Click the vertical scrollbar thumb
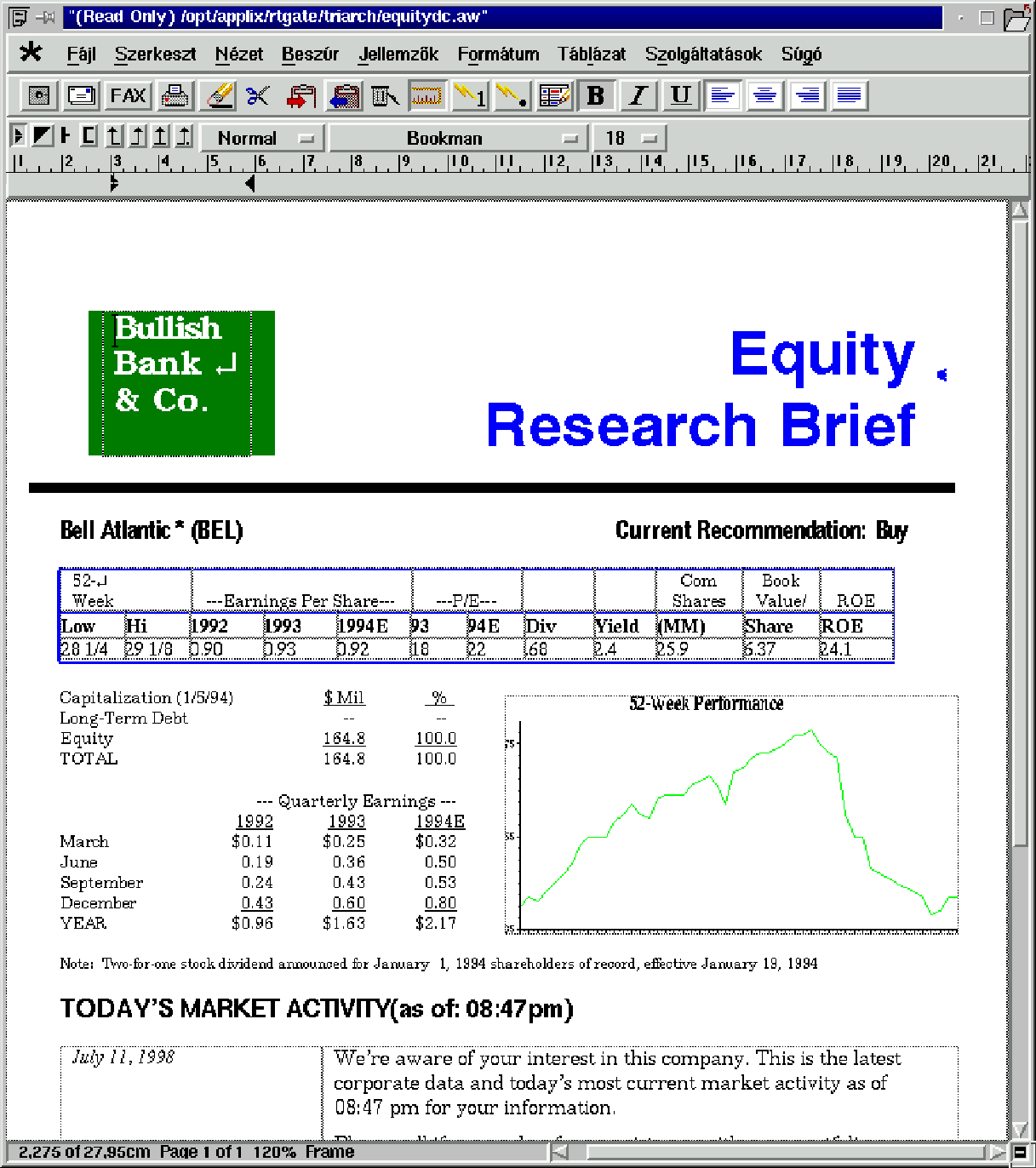 coord(1020,532)
